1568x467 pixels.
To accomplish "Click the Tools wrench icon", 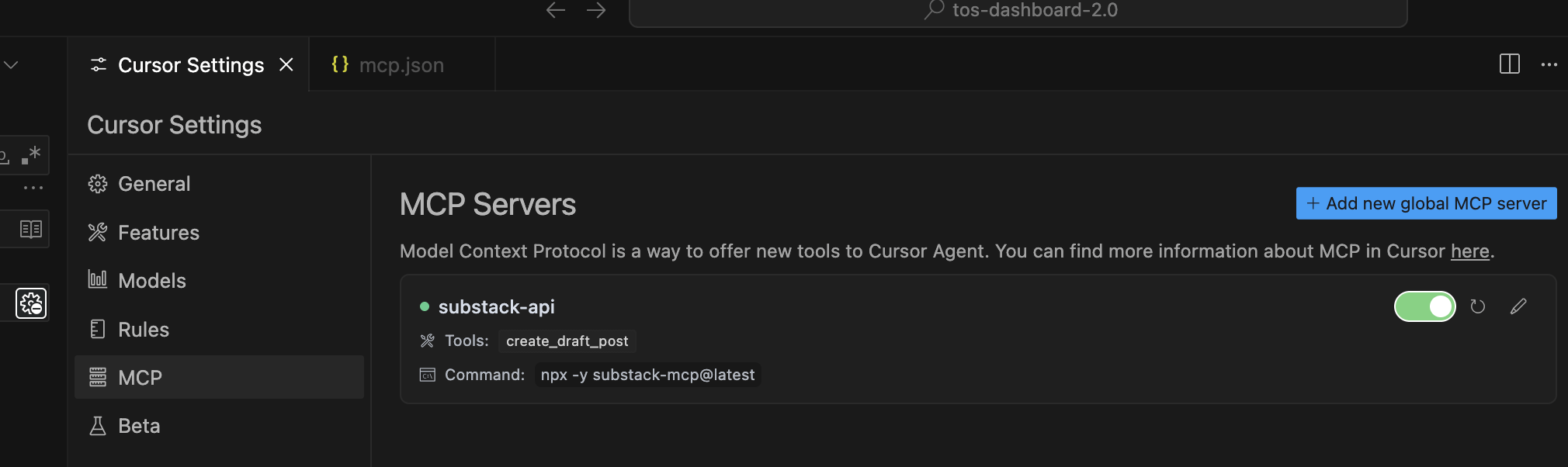I will 427,341.
